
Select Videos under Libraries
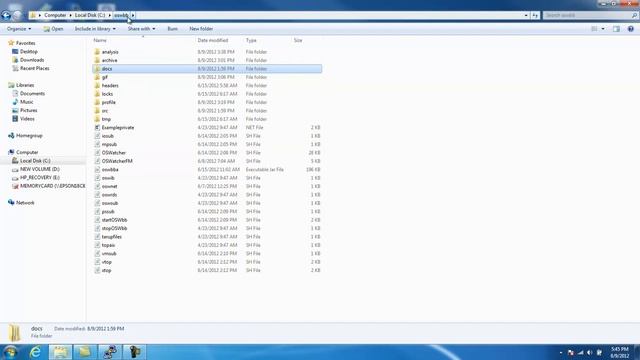[27, 119]
